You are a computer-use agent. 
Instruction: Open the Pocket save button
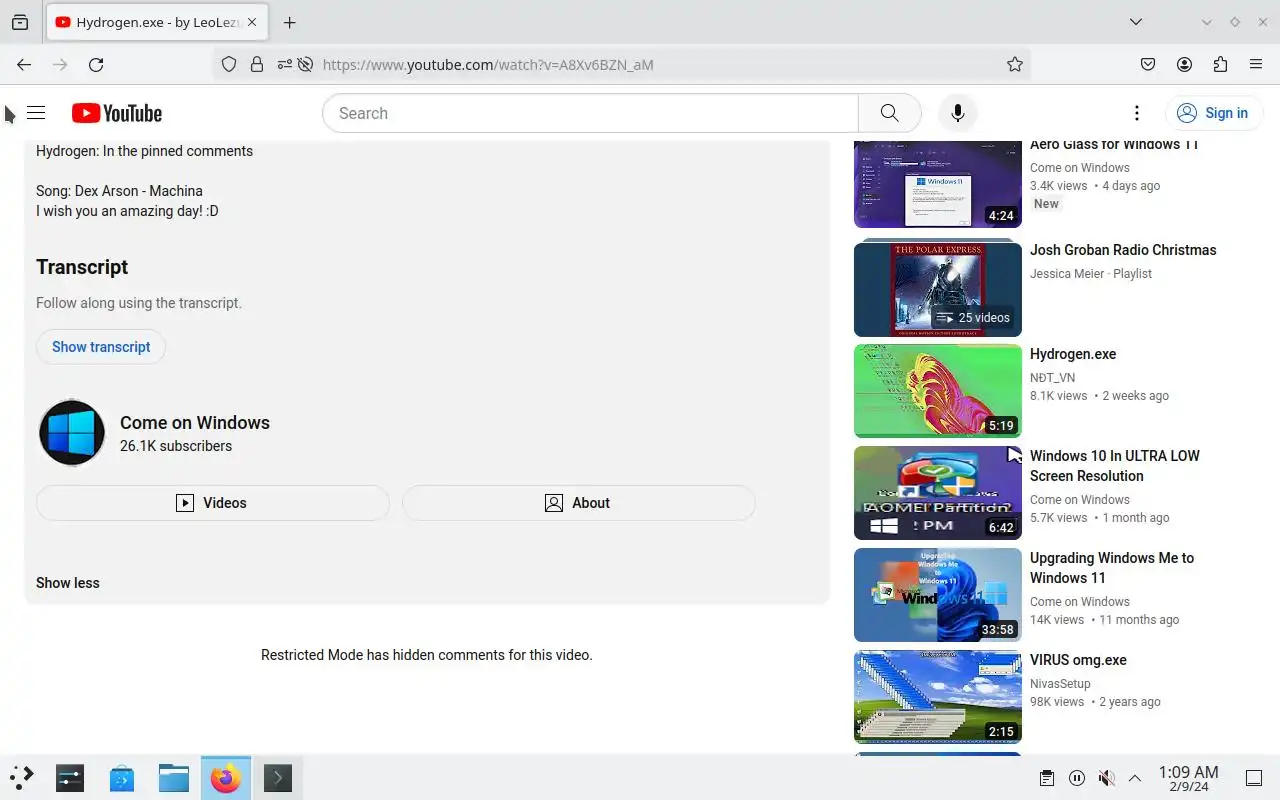pyautogui.click(x=1148, y=64)
